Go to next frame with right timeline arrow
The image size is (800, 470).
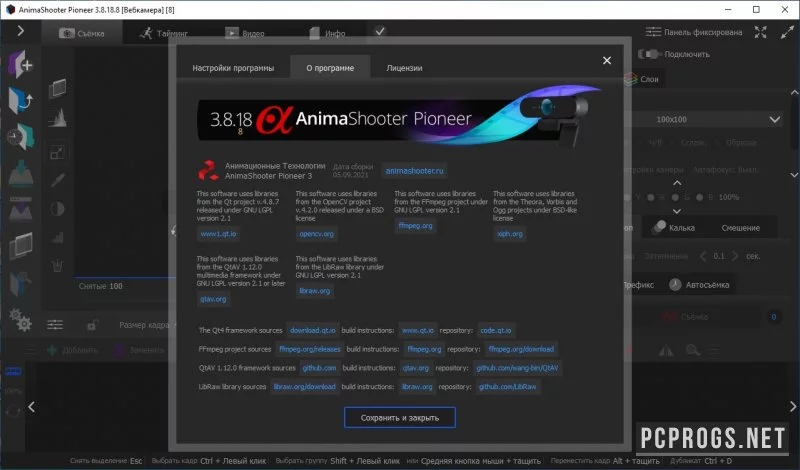tap(793, 407)
